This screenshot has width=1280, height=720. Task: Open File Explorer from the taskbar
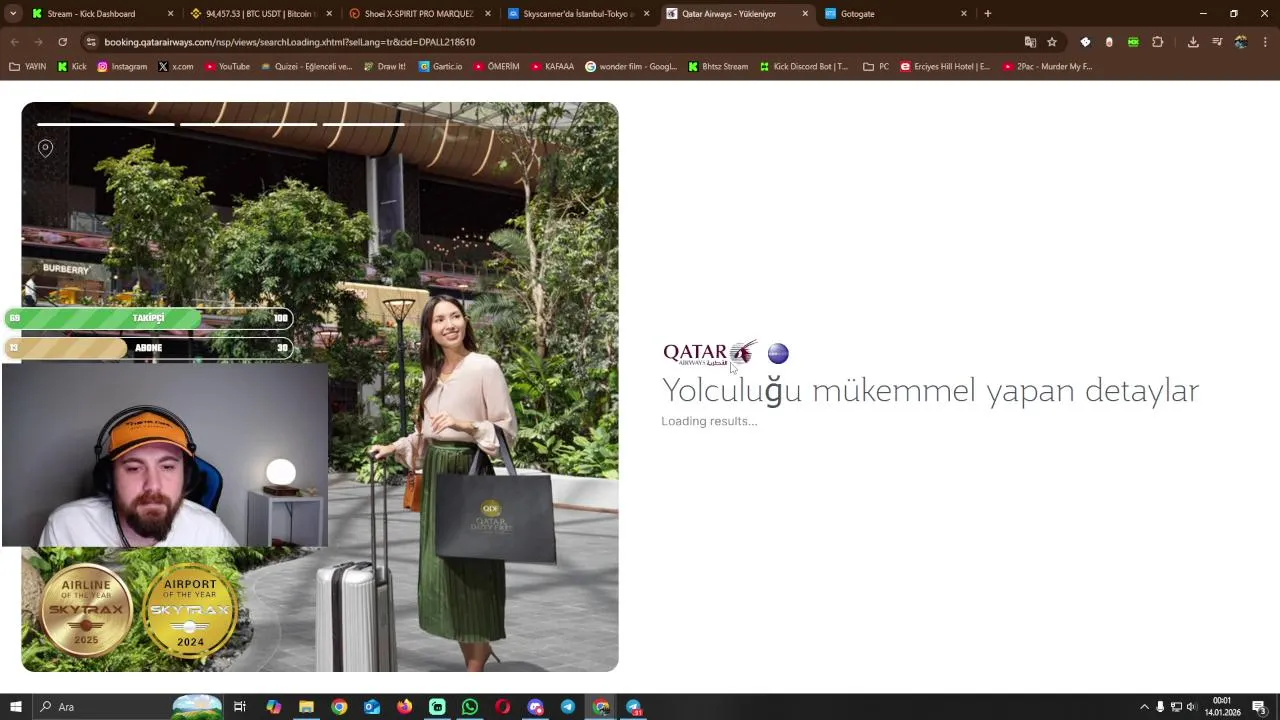(306, 707)
